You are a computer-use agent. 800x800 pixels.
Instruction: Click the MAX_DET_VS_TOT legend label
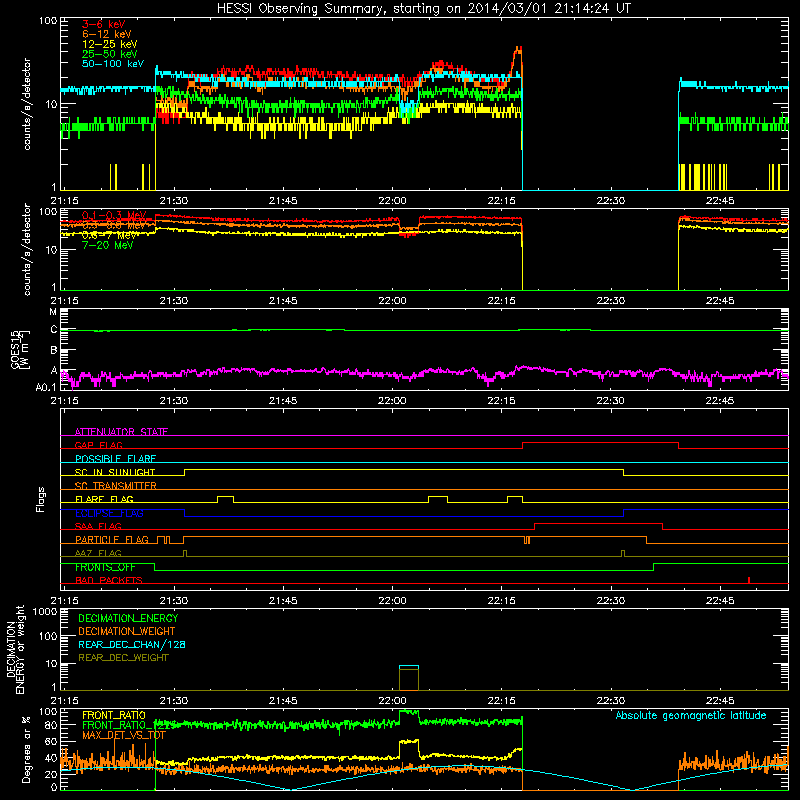point(124,735)
